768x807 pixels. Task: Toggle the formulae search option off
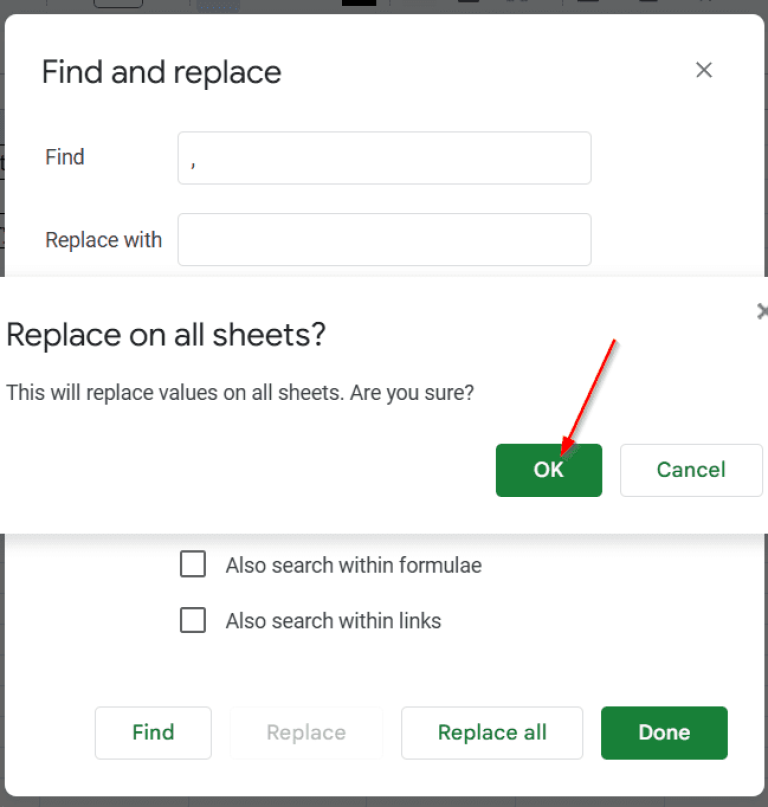click(x=193, y=565)
